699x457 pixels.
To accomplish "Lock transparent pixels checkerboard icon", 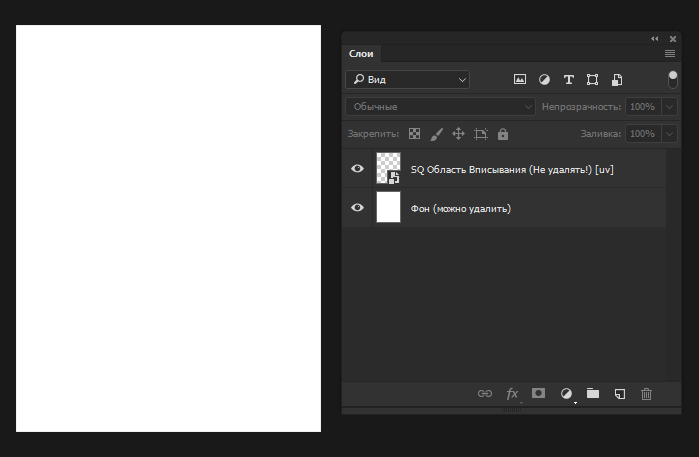I will (x=415, y=133).
